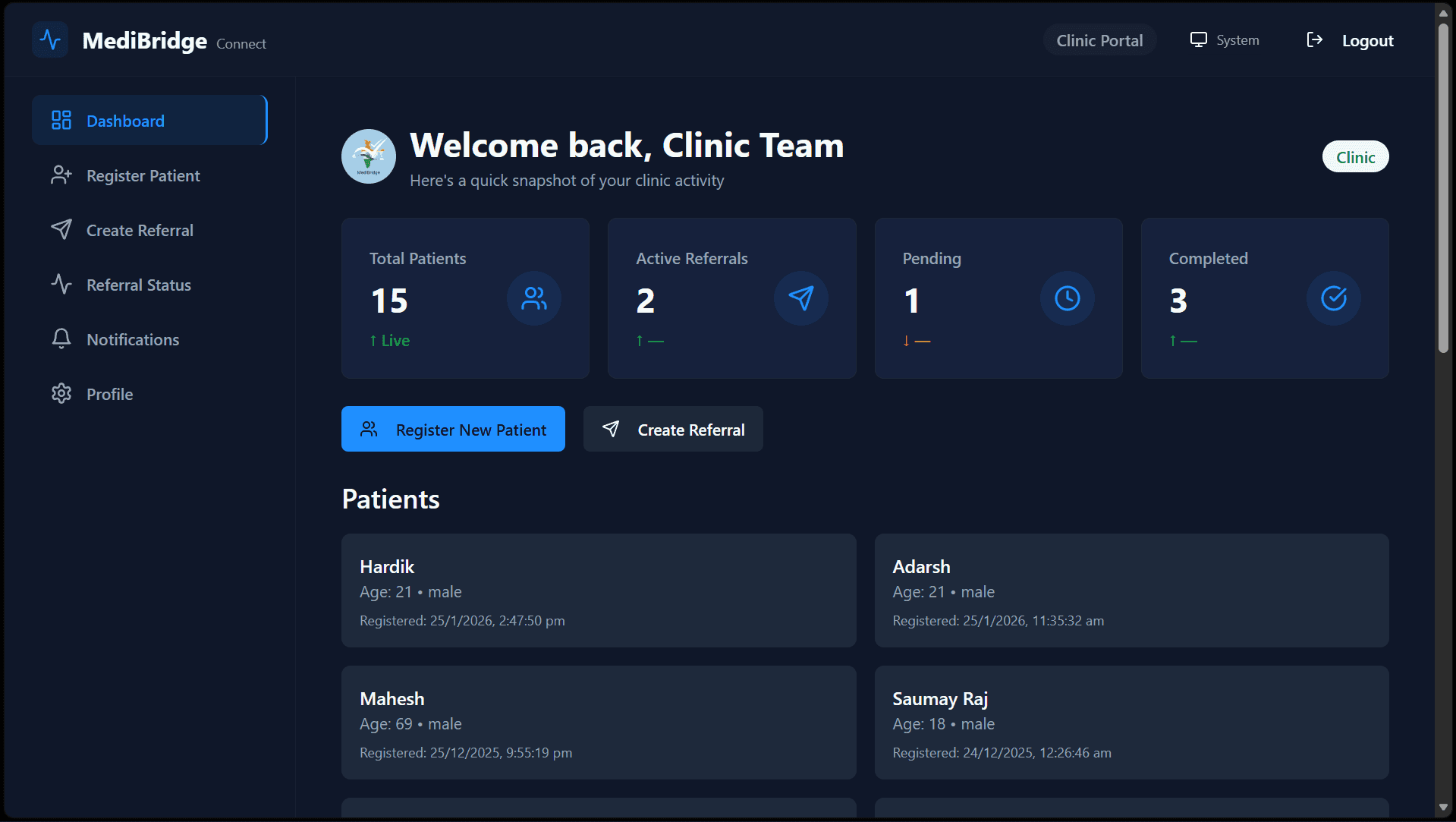Open the Mahesh patient card

[x=599, y=723]
